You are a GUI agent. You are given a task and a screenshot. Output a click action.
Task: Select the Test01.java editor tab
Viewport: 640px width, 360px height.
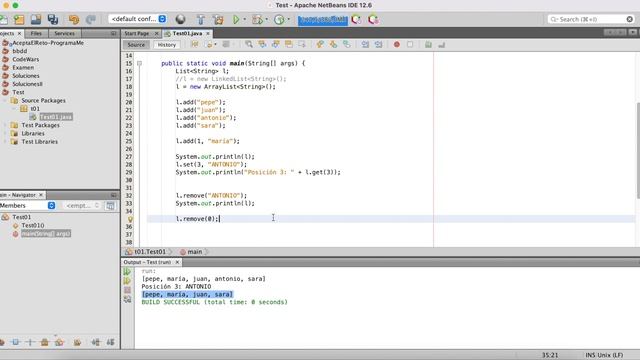[x=187, y=33]
